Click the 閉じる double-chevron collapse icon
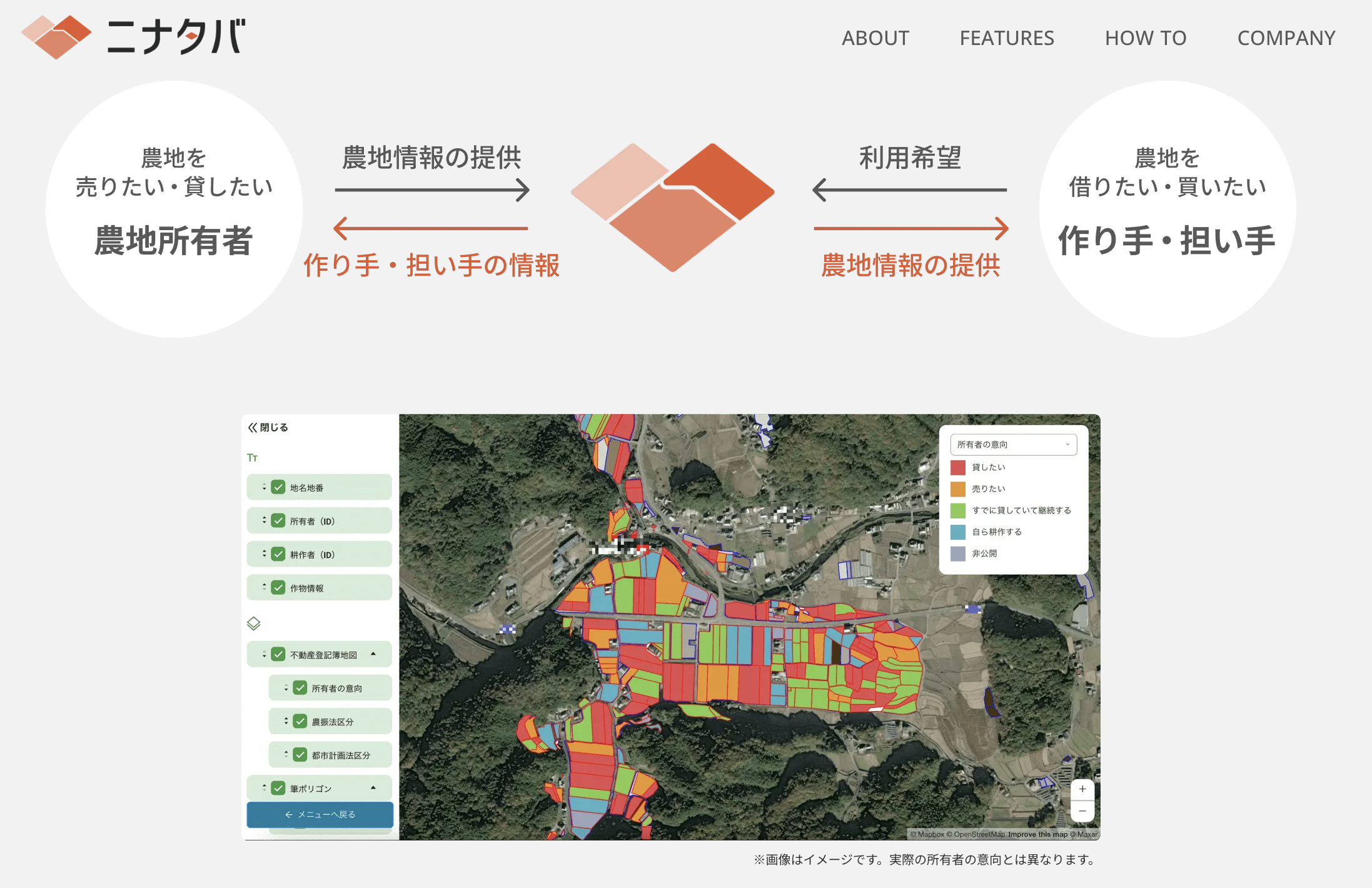 [253, 428]
